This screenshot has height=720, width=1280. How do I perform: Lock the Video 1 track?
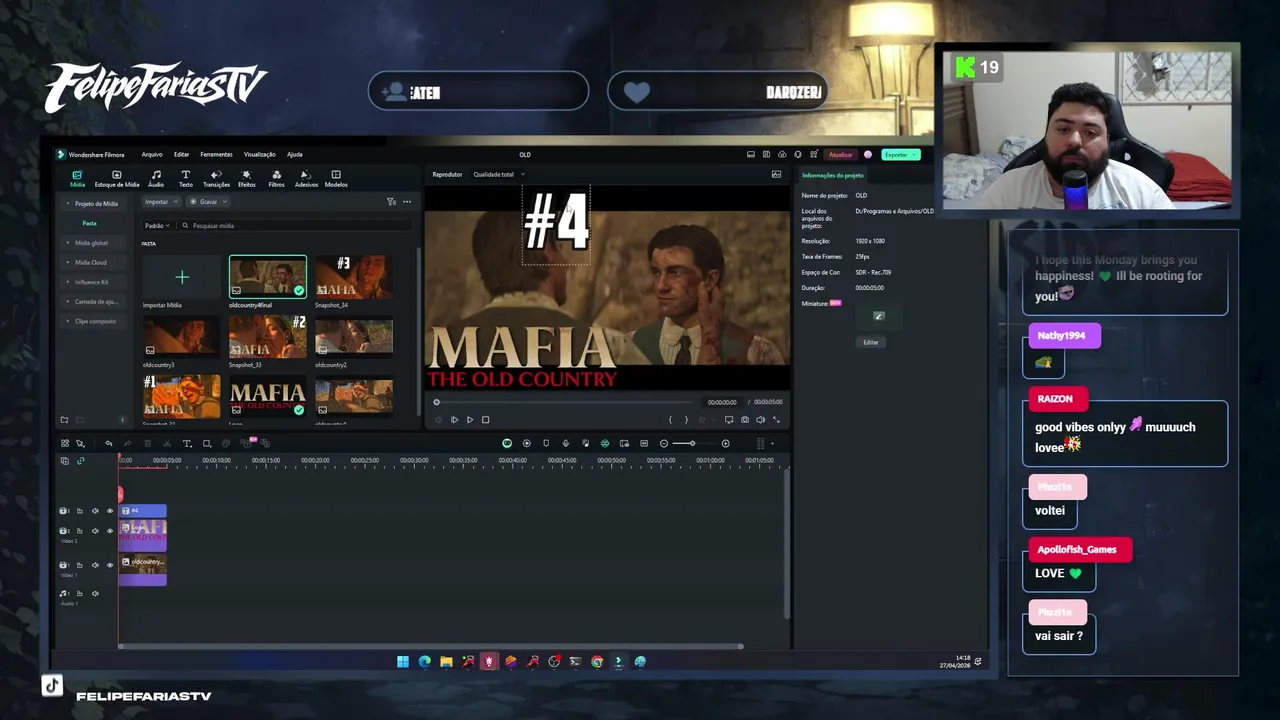[80, 565]
